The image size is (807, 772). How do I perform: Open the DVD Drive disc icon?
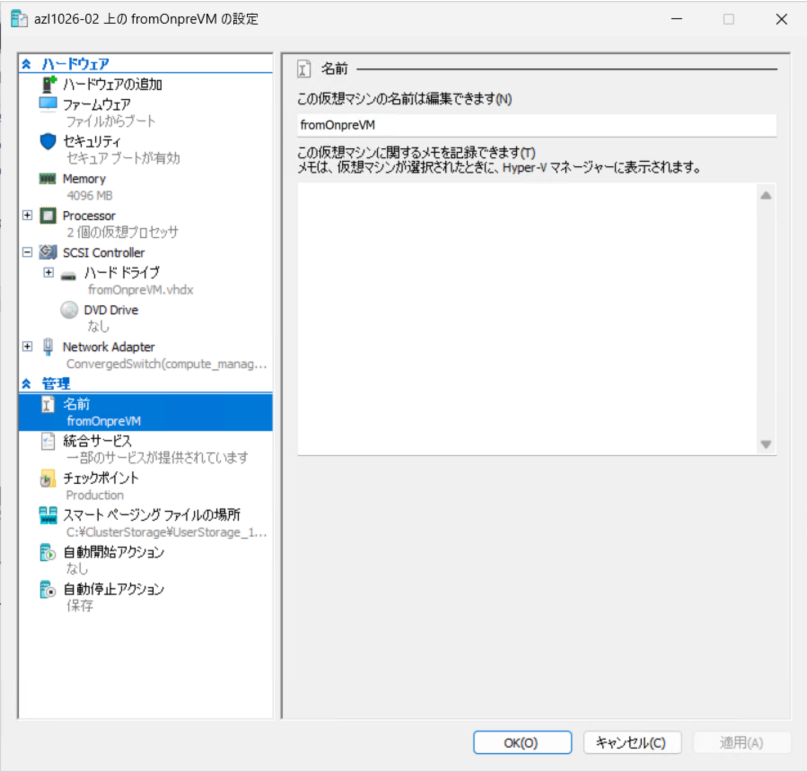(68, 309)
